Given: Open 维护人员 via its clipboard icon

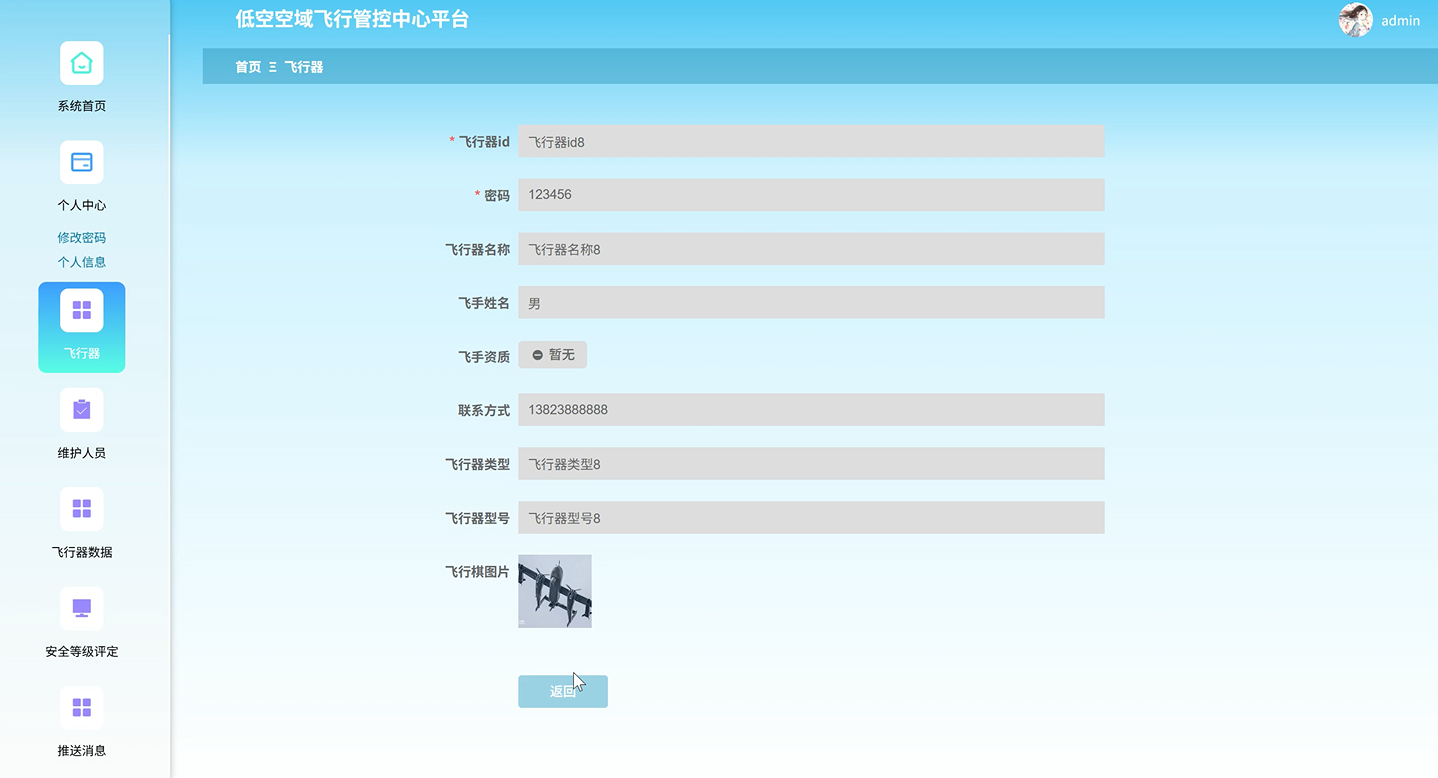Looking at the screenshot, I should (81, 409).
